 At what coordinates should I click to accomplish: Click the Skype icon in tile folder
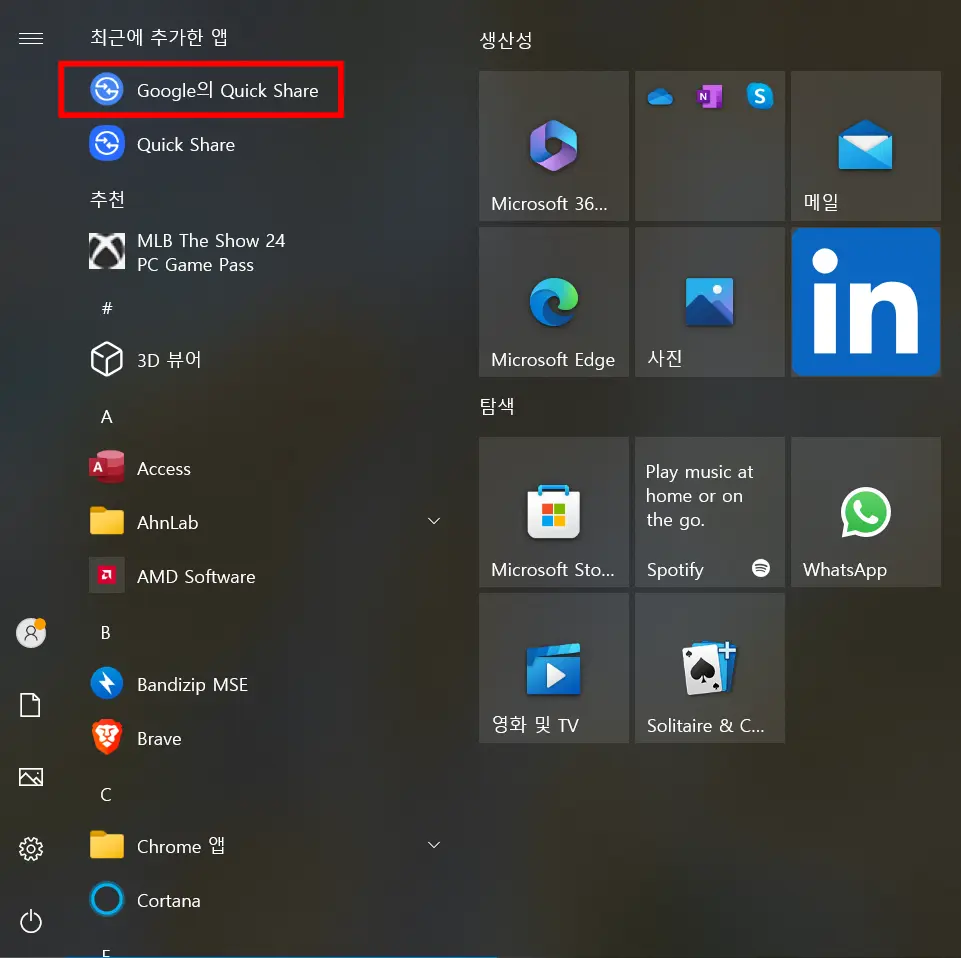760,96
